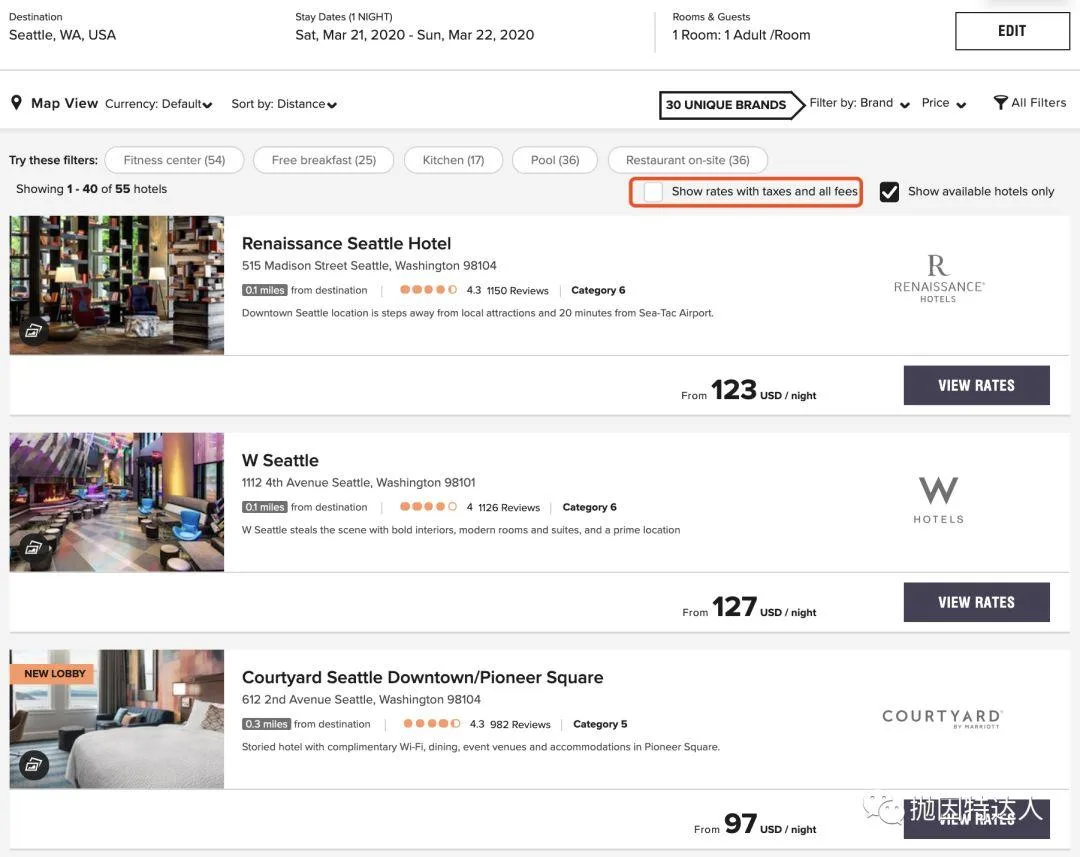Toggle Kitchen (17) filter
Viewport: 1080px width, 857px height.
point(453,160)
